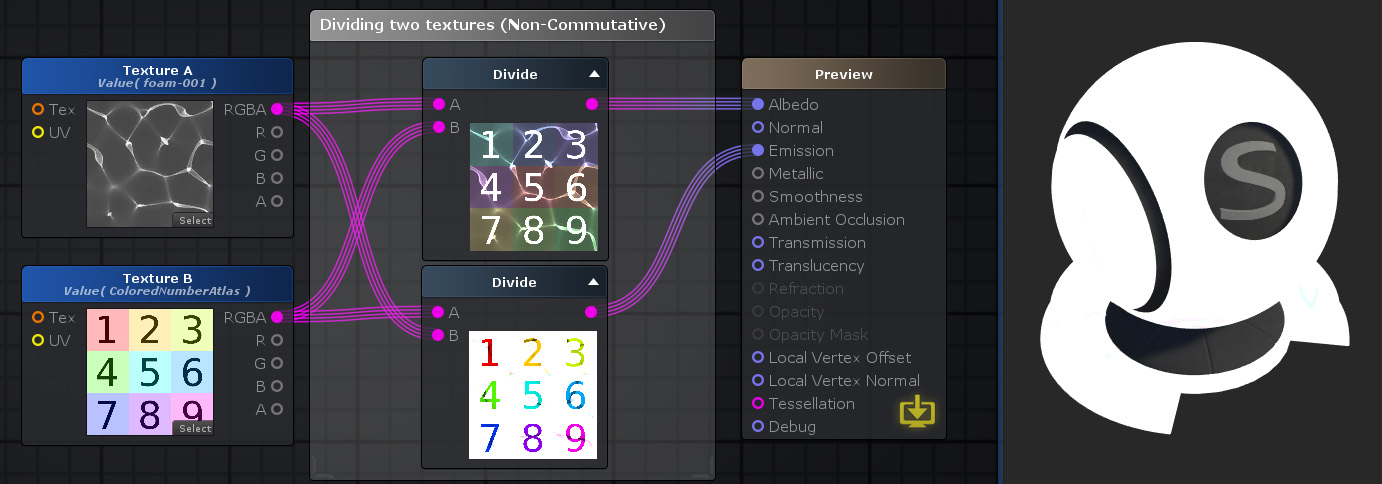Click the output port of the upper Divide node
This screenshot has height=484, width=1382.
(592, 104)
